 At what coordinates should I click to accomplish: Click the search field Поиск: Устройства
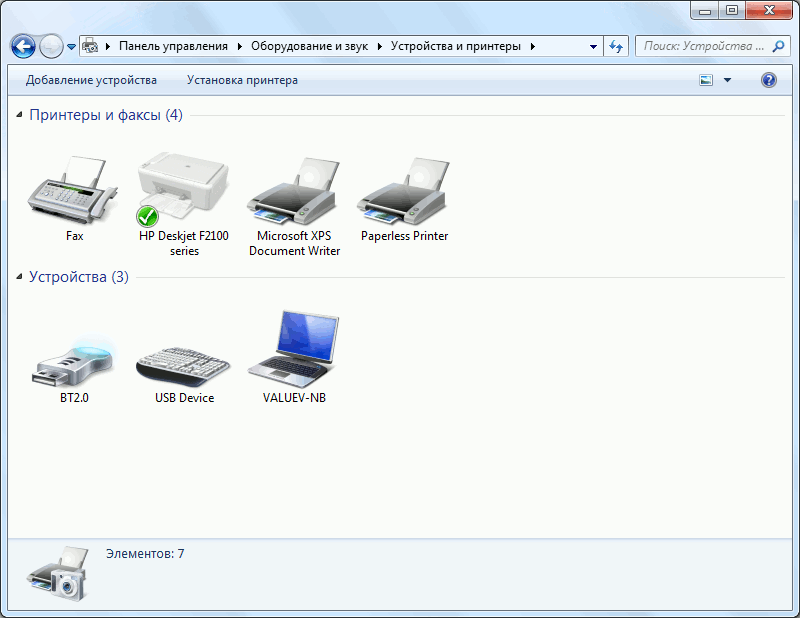click(700, 46)
